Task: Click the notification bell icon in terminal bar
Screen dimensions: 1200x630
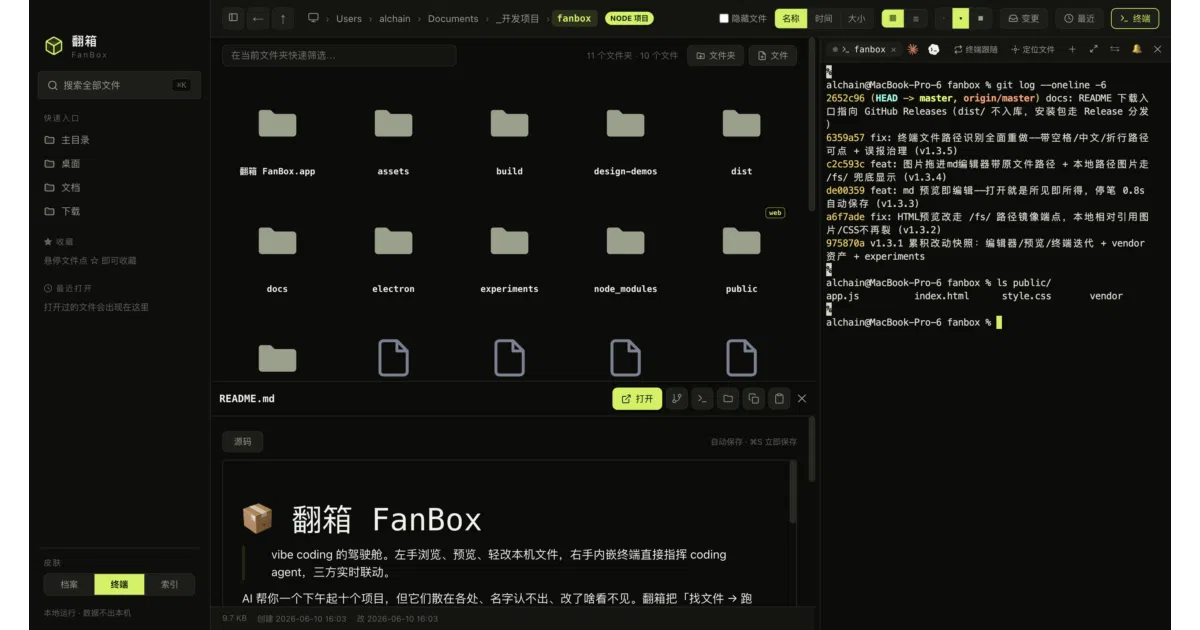Action: (1137, 49)
